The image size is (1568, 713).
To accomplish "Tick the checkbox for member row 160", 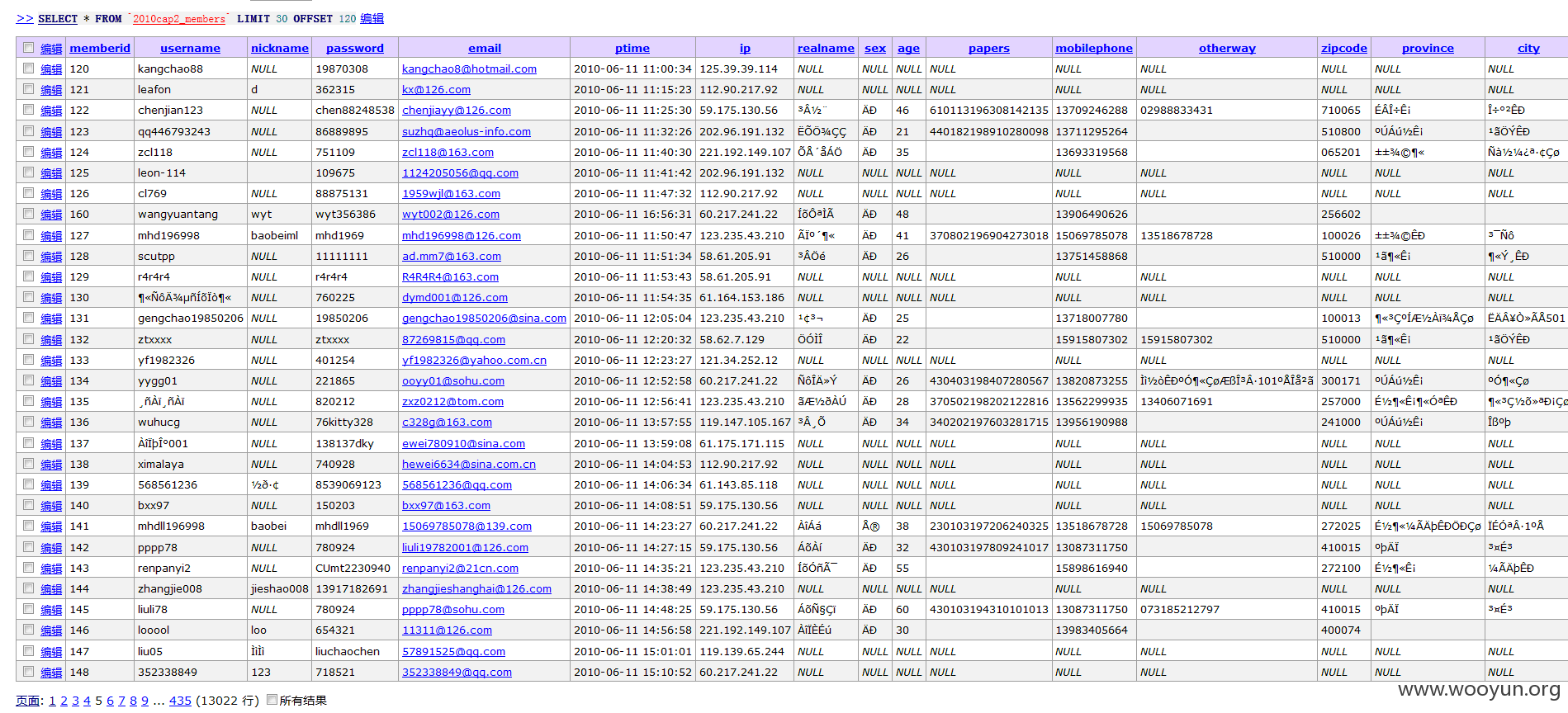I will (x=29, y=214).
